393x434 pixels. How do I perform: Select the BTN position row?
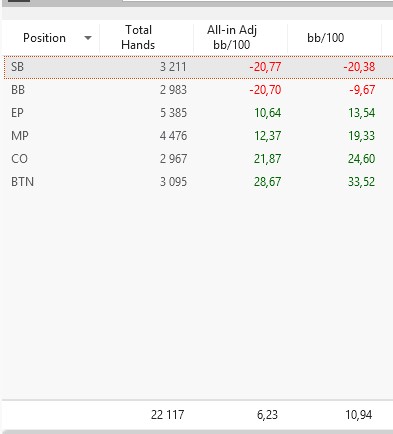coord(198,182)
